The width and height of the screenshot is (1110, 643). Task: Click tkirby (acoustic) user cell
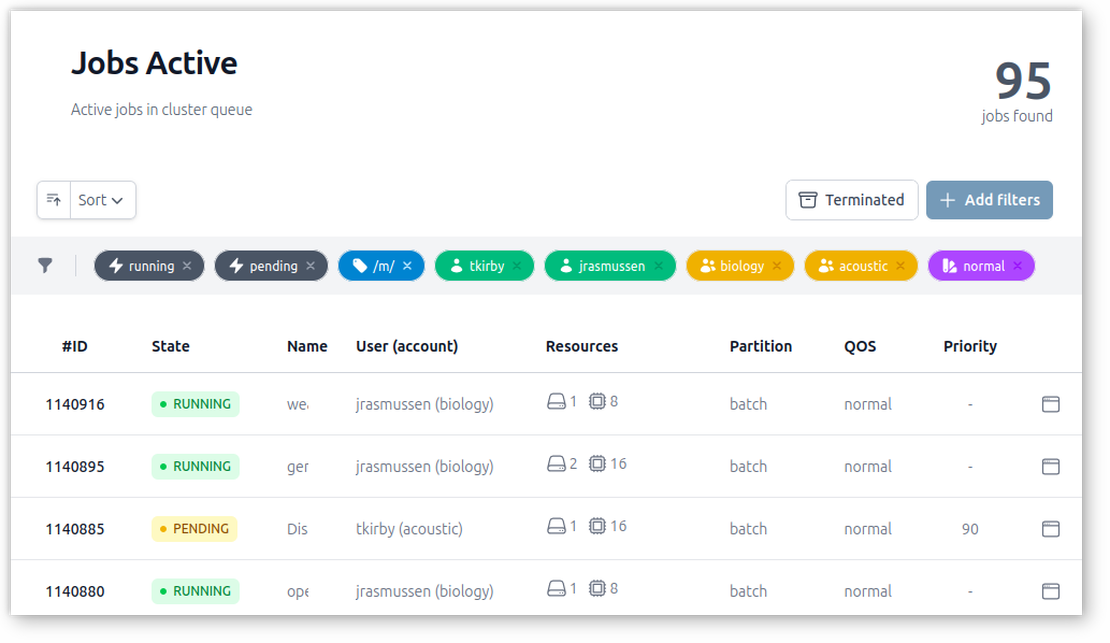[x=409, y=529]
